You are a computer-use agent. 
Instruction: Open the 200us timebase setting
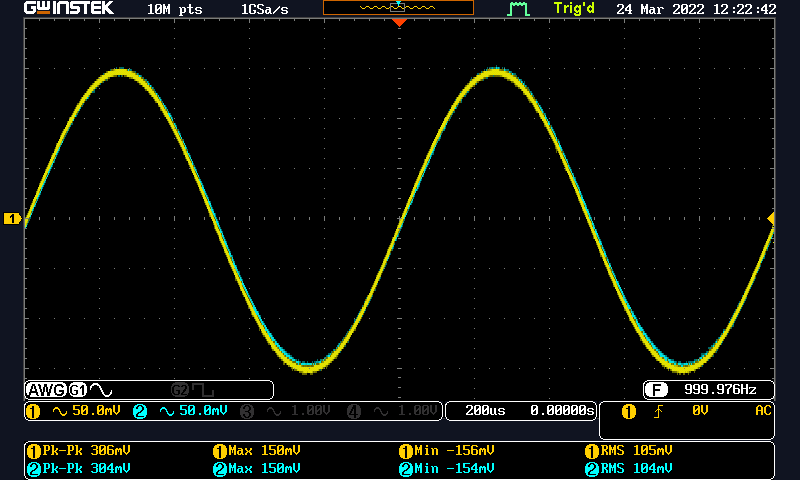click(x=486, y=411)
